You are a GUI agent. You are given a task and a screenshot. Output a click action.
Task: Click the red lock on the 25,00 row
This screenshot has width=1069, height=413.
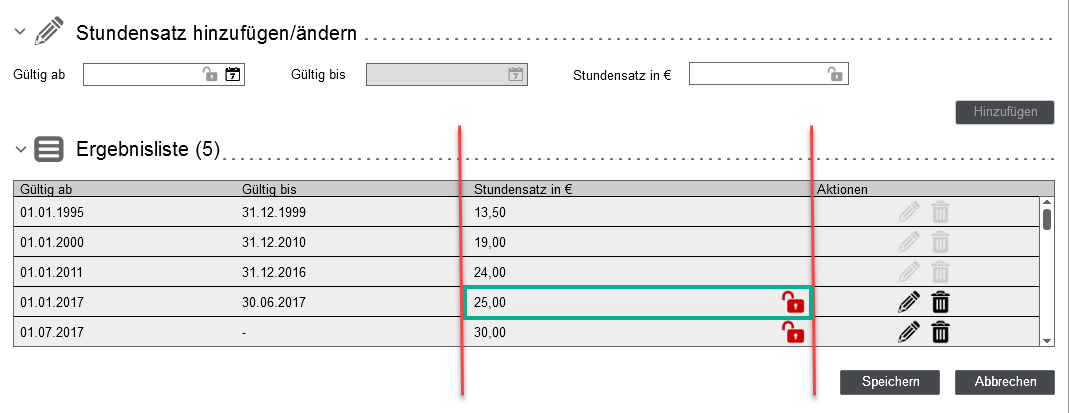pyautogui.click(x=792, y=302)
